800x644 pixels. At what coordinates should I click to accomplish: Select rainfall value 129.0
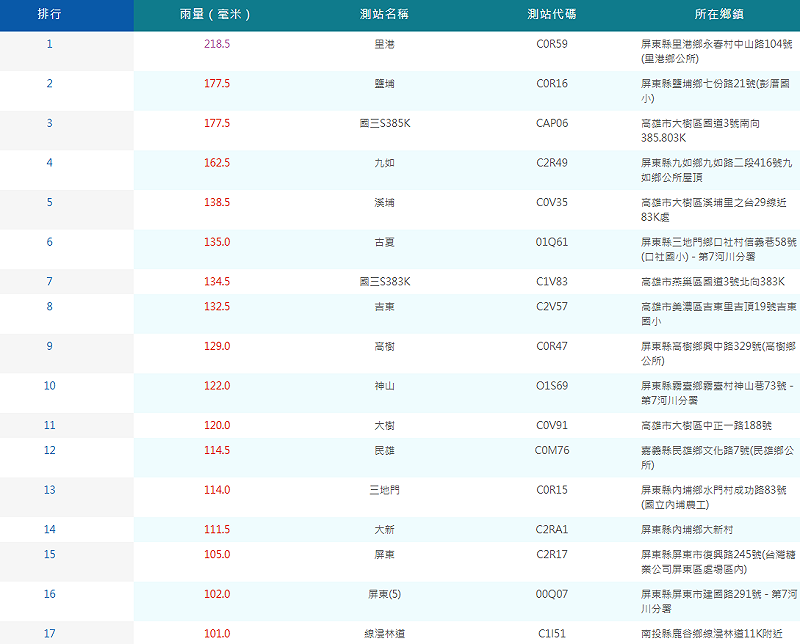217,346
